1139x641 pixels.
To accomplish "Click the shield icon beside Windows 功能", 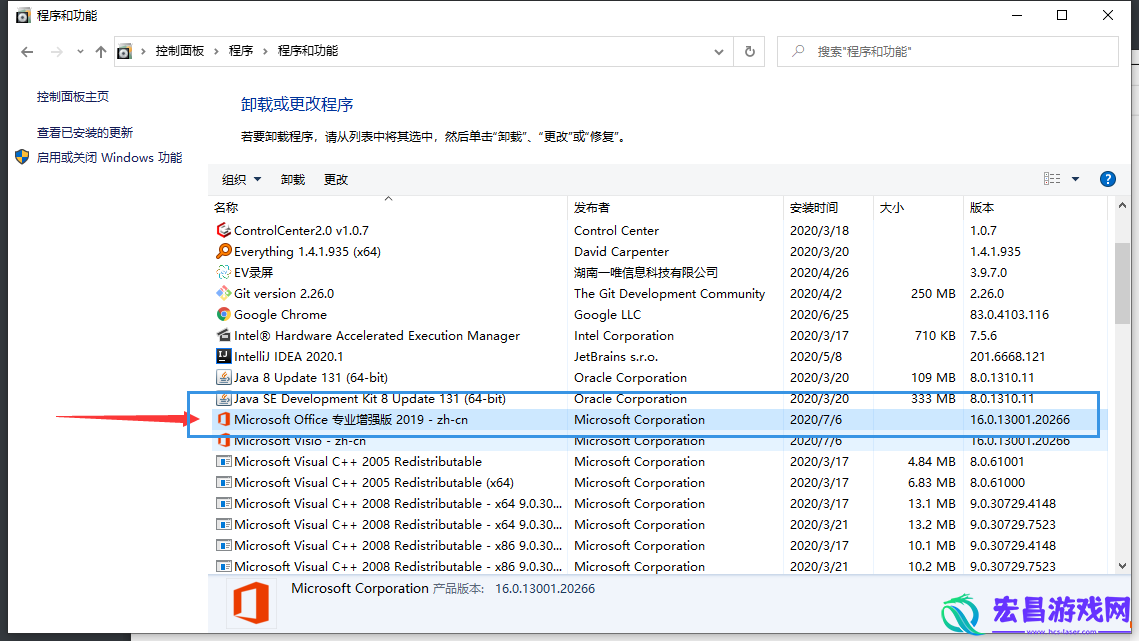I will click(23, 157).
